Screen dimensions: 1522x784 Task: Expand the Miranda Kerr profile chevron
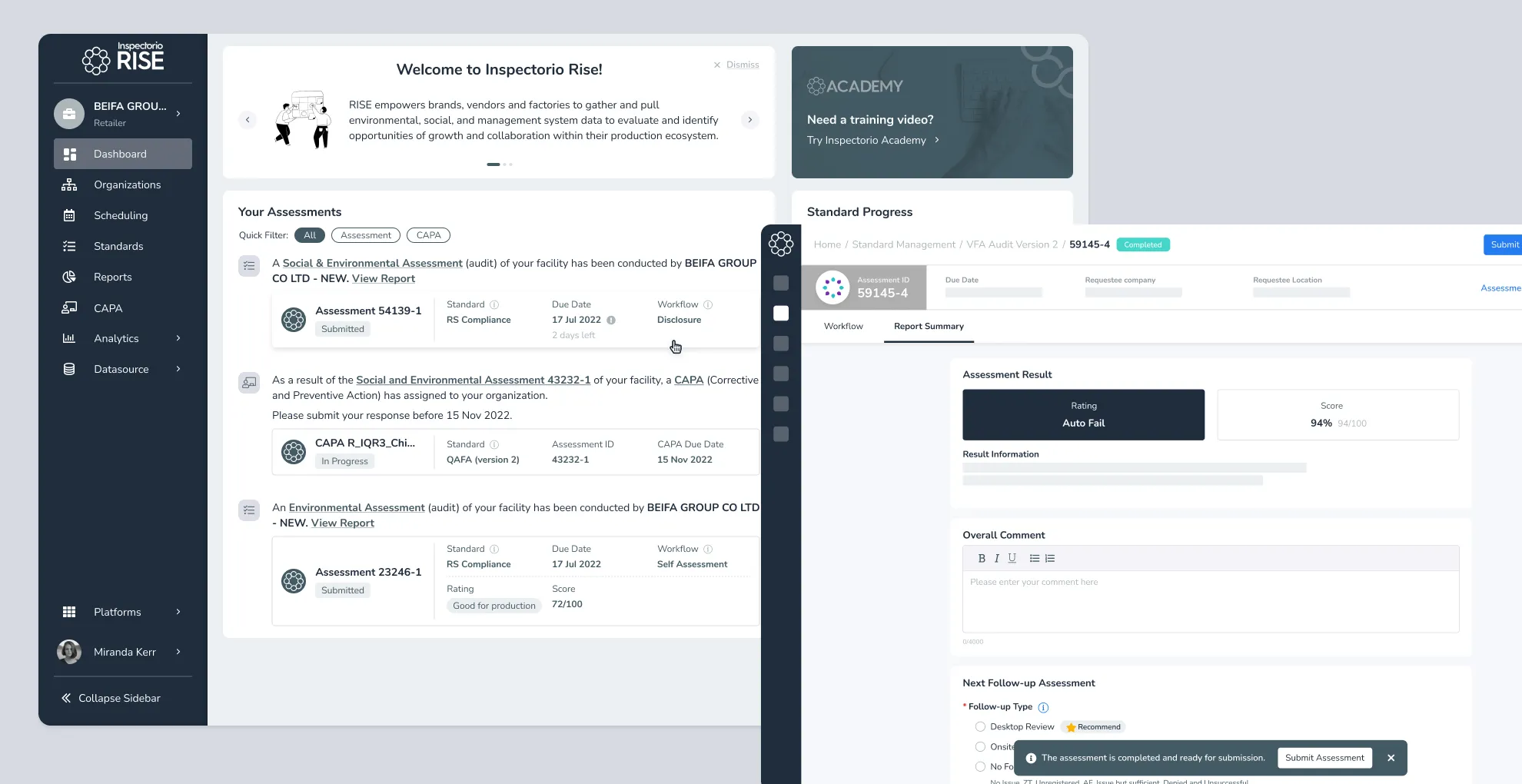tap(178, 652)
